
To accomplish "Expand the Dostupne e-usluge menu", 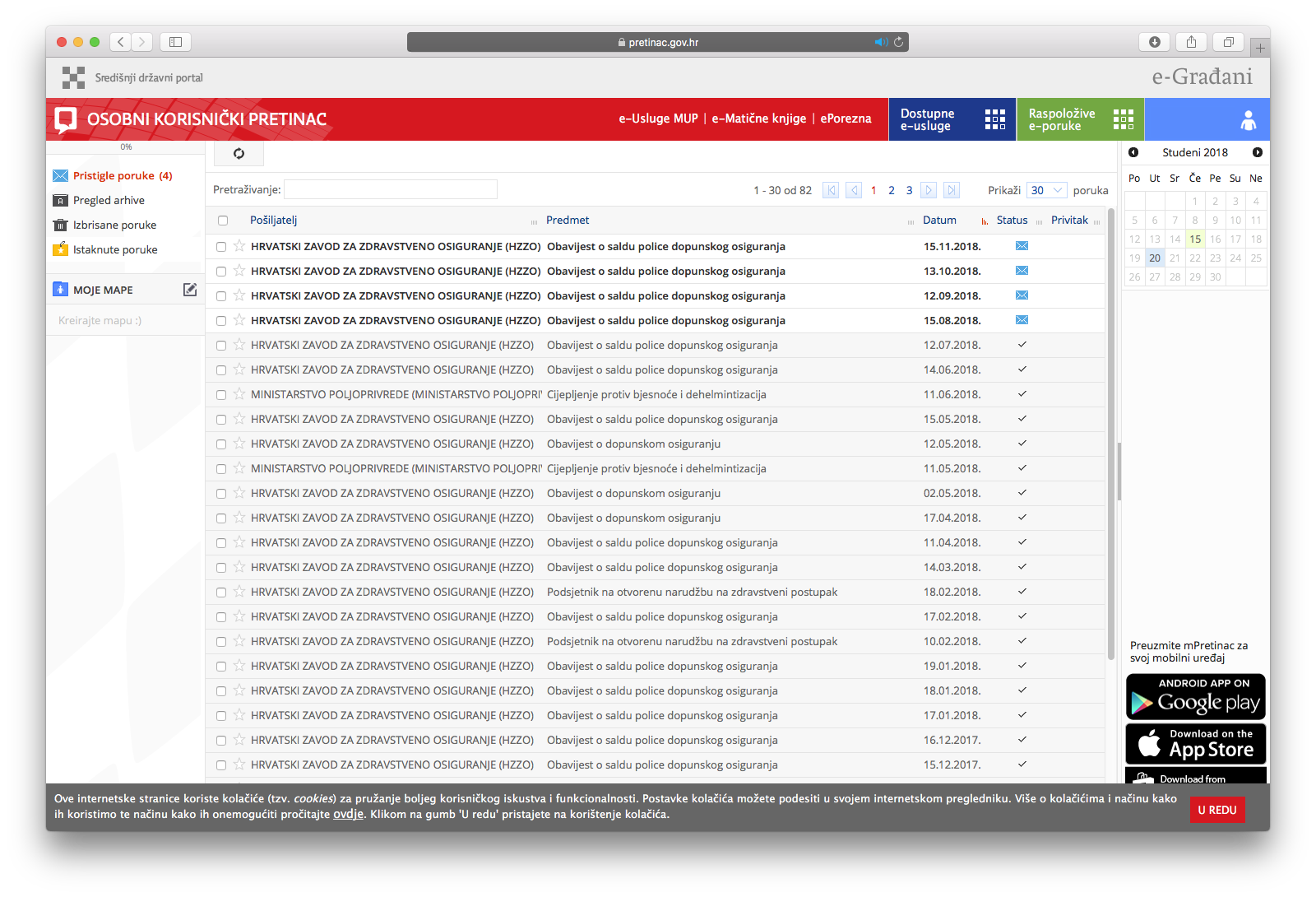I will point(952,120).
